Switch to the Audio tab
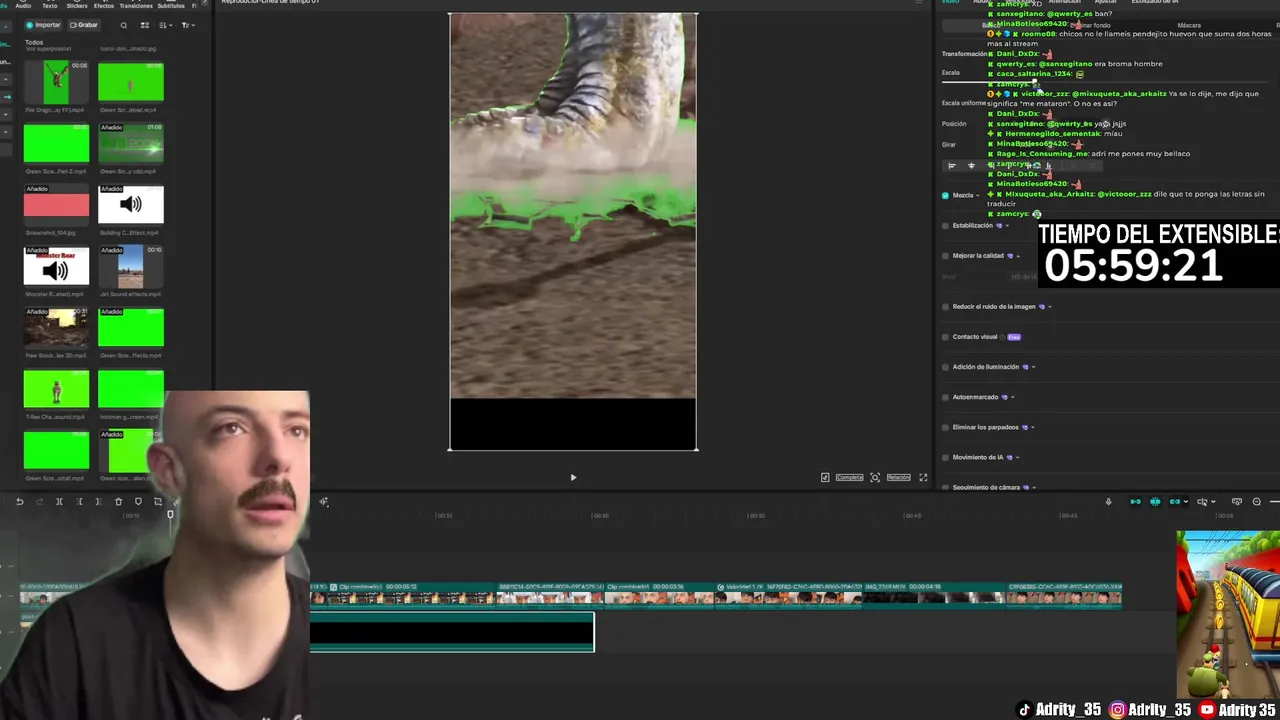This screenshot has width=1280, height=720. coord(22,6)
